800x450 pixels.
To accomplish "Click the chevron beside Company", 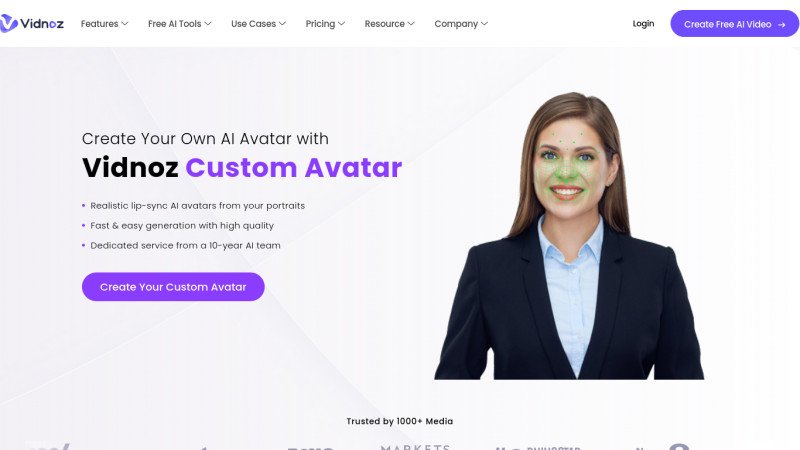I will pyautogui.click(x=484, y=23).
